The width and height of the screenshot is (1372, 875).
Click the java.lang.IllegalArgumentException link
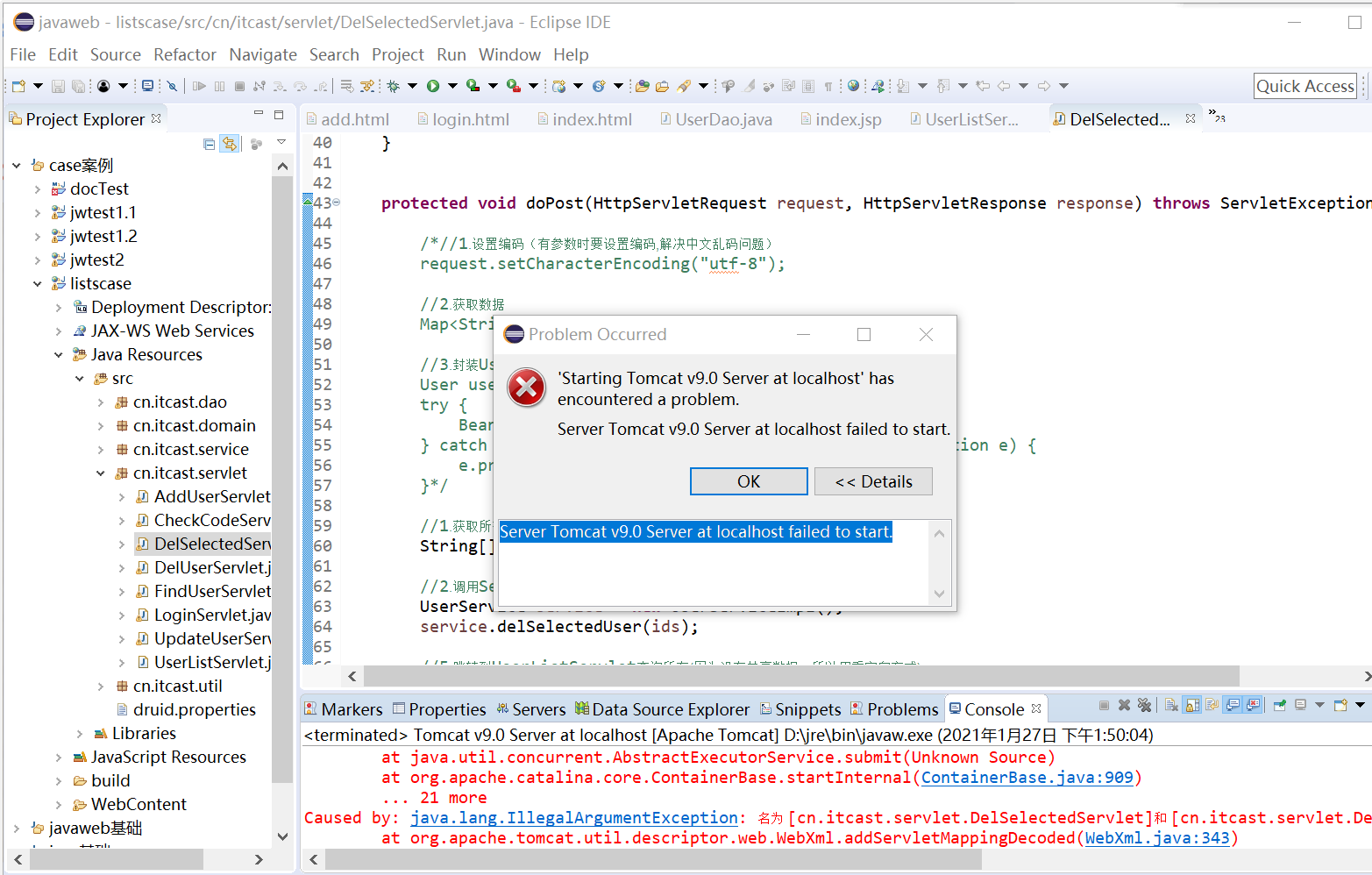click(574, 818)
